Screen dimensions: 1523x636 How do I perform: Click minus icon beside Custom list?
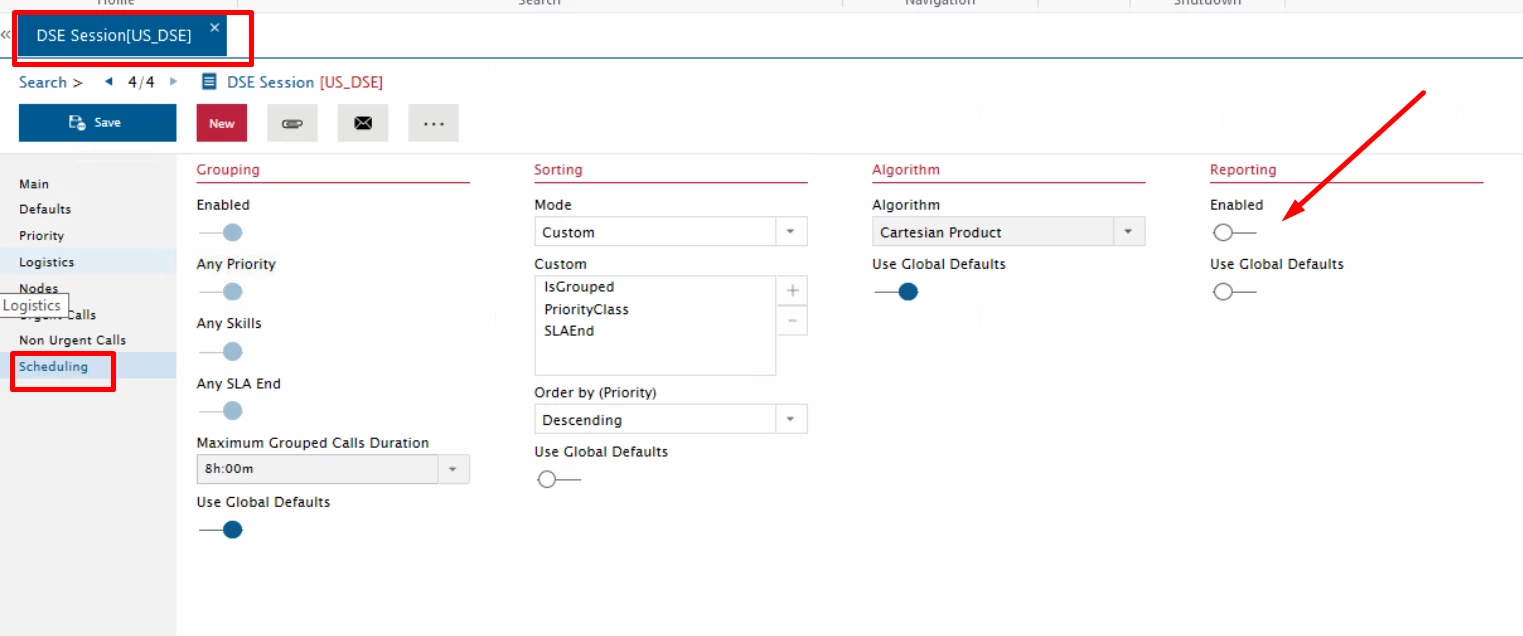pos(792,321)
